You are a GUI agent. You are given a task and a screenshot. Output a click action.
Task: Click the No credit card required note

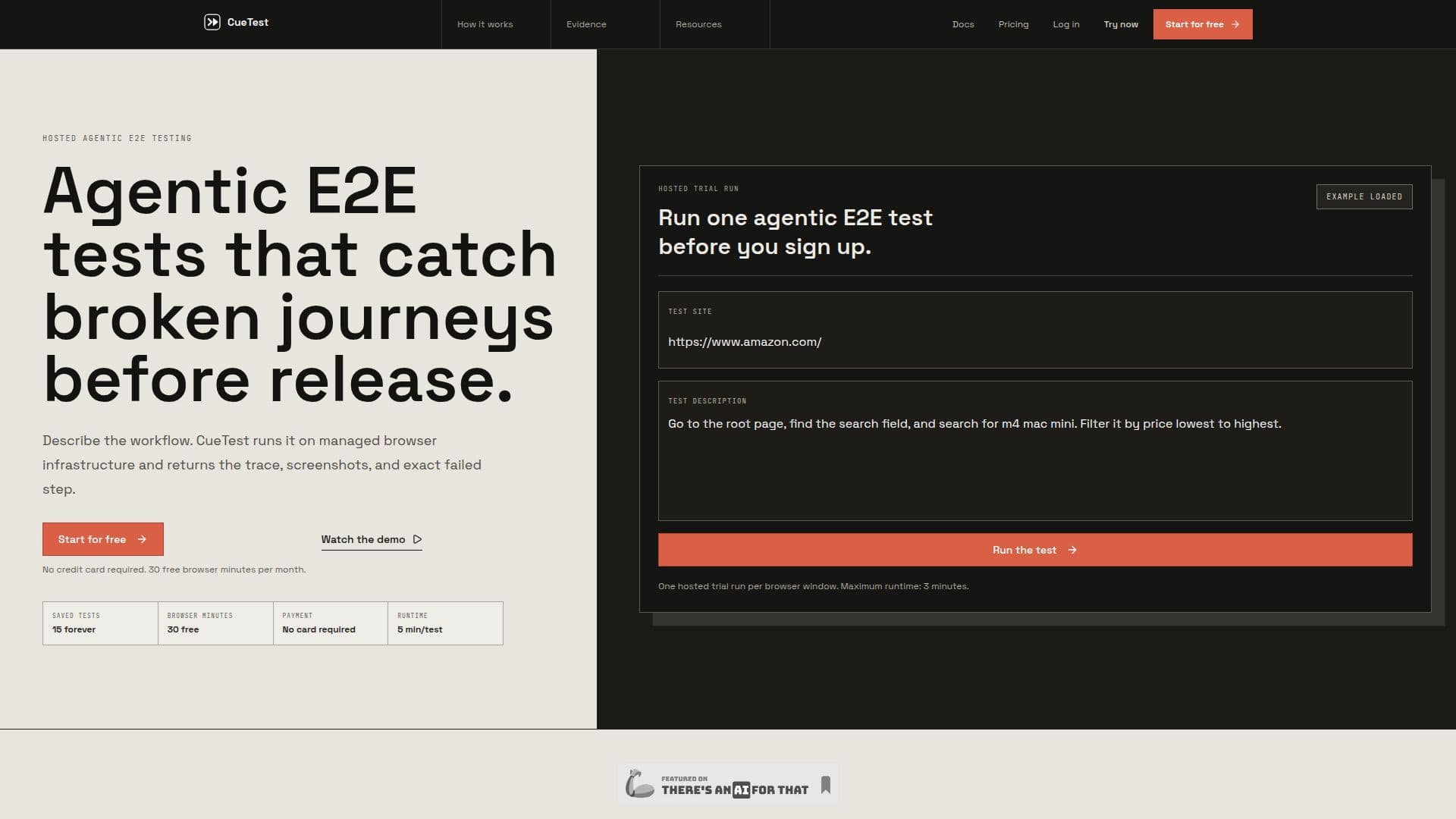tap(174, 570)
